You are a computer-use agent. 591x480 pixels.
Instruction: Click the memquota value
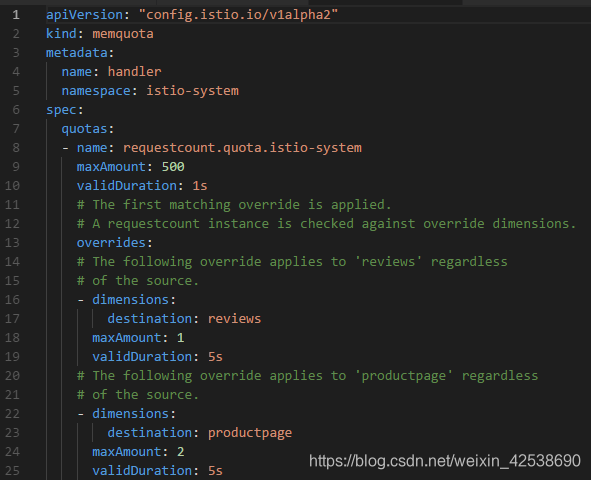tap(123, 34)
